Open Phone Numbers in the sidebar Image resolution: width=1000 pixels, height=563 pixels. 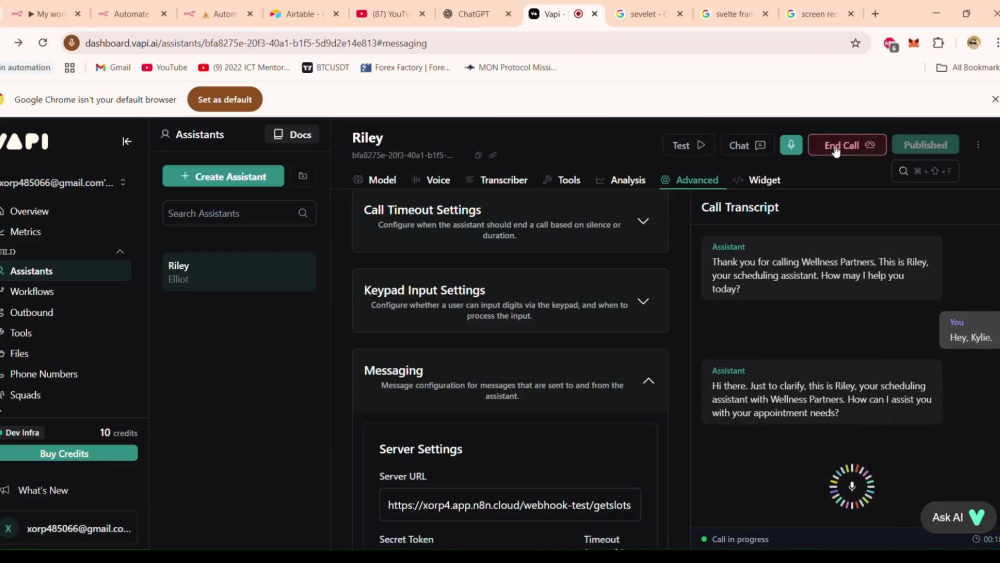coord(43,374)
